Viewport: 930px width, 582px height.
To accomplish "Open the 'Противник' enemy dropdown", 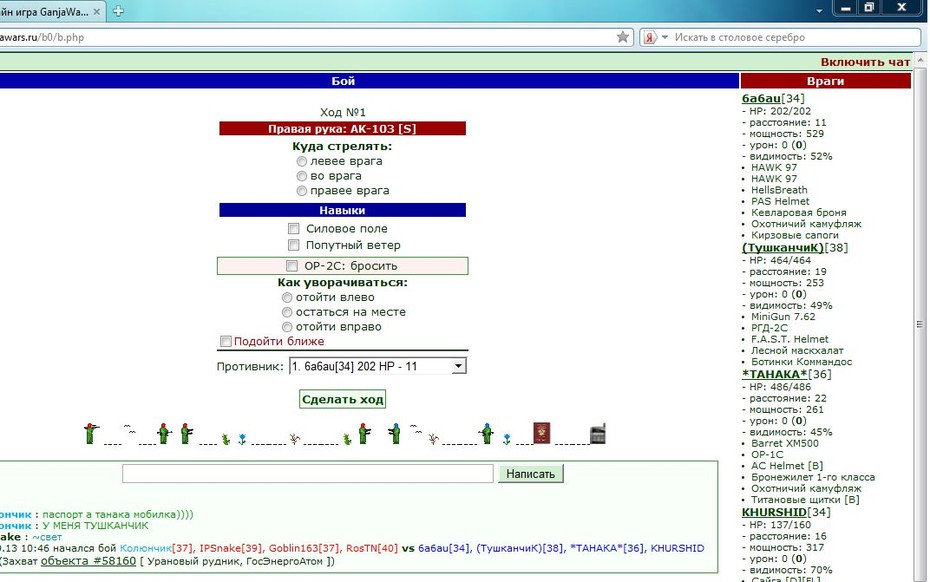I will [x=378, y=367].
